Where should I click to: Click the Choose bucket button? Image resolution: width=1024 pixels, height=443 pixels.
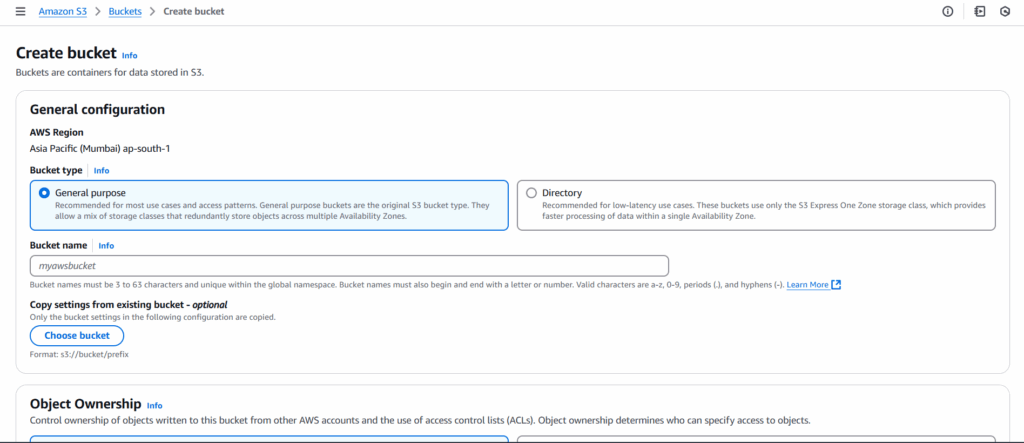tap(76, 336)
